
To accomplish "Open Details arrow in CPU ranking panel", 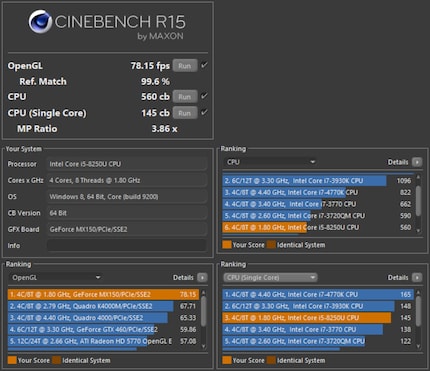I will (x=417, y=162).
